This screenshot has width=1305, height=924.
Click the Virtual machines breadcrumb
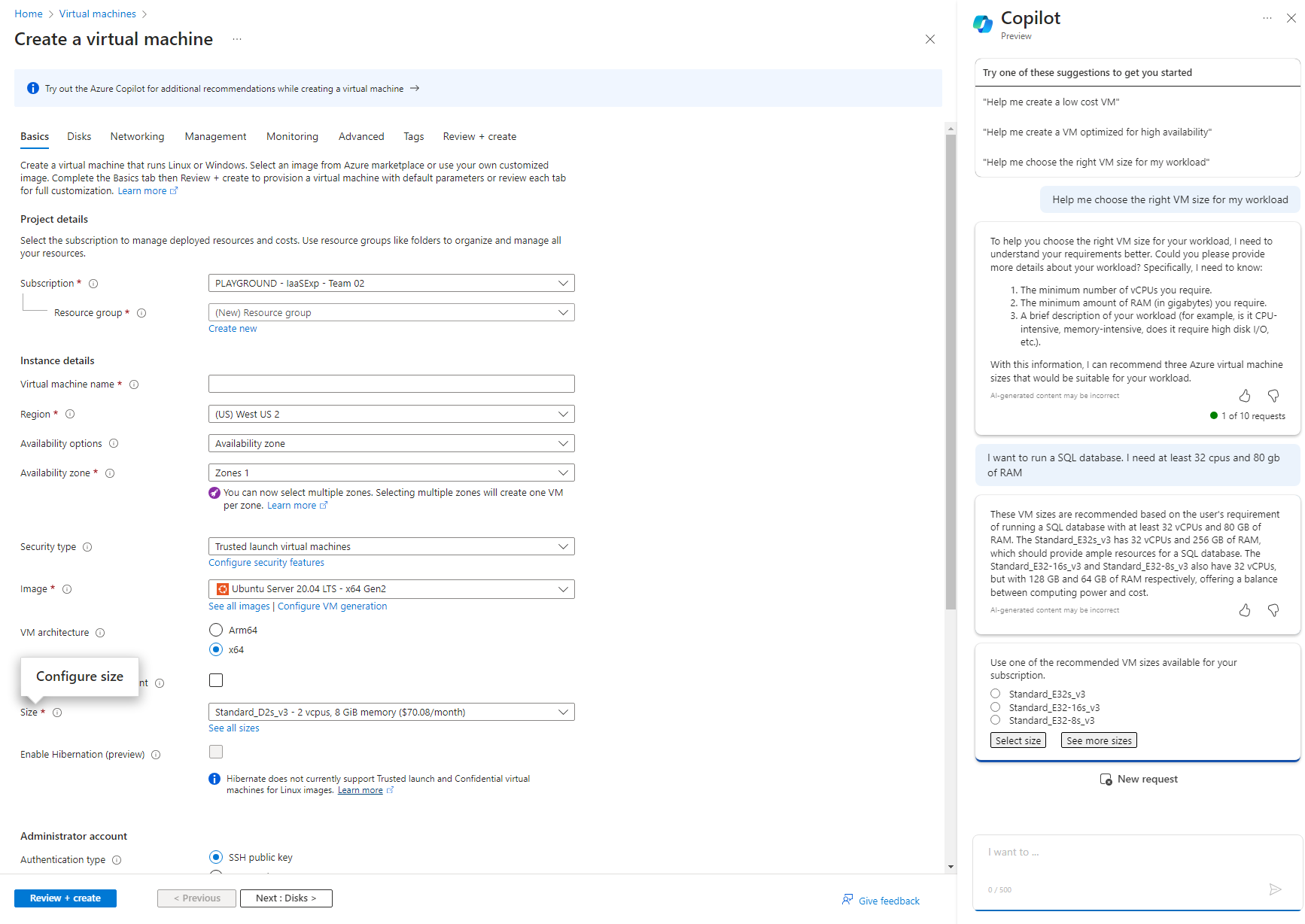[x=98, y=14]
